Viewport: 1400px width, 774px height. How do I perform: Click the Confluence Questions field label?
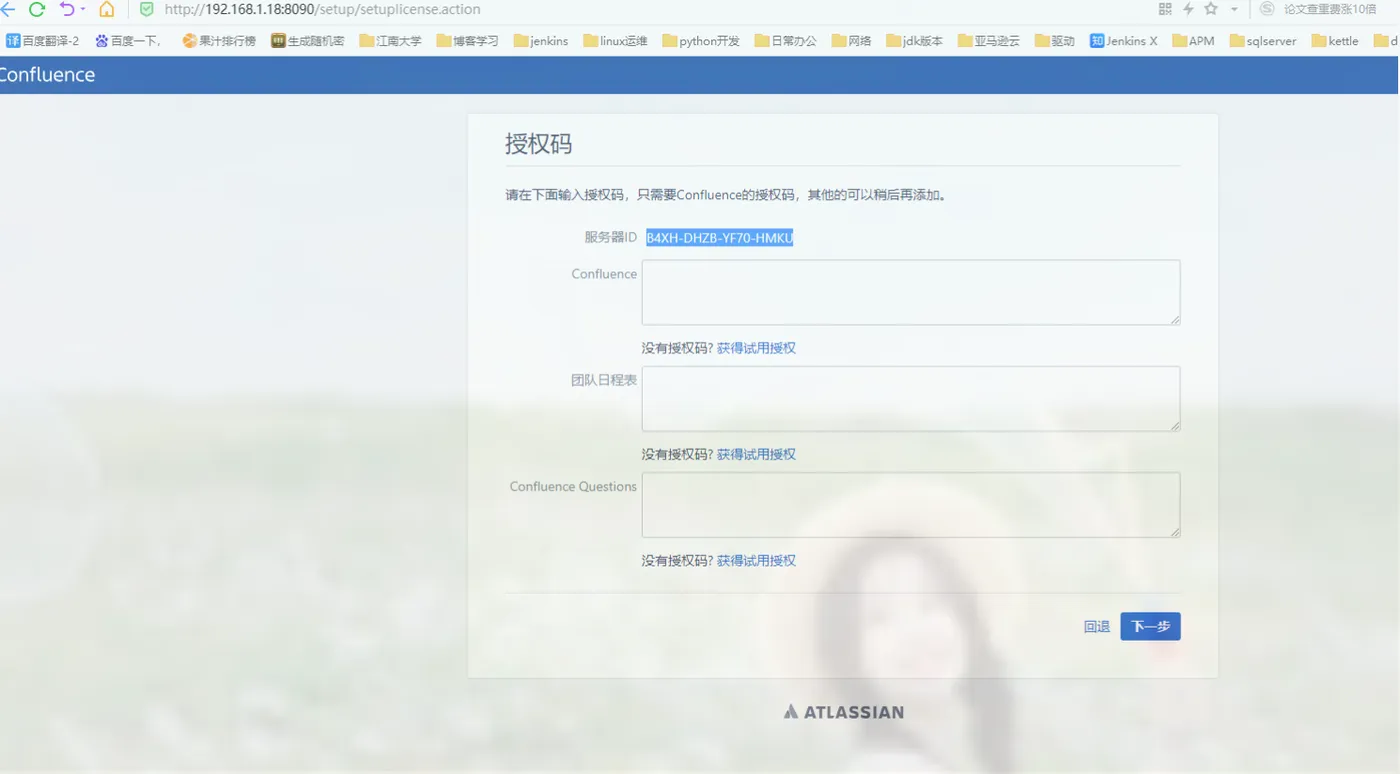point(573,486)
